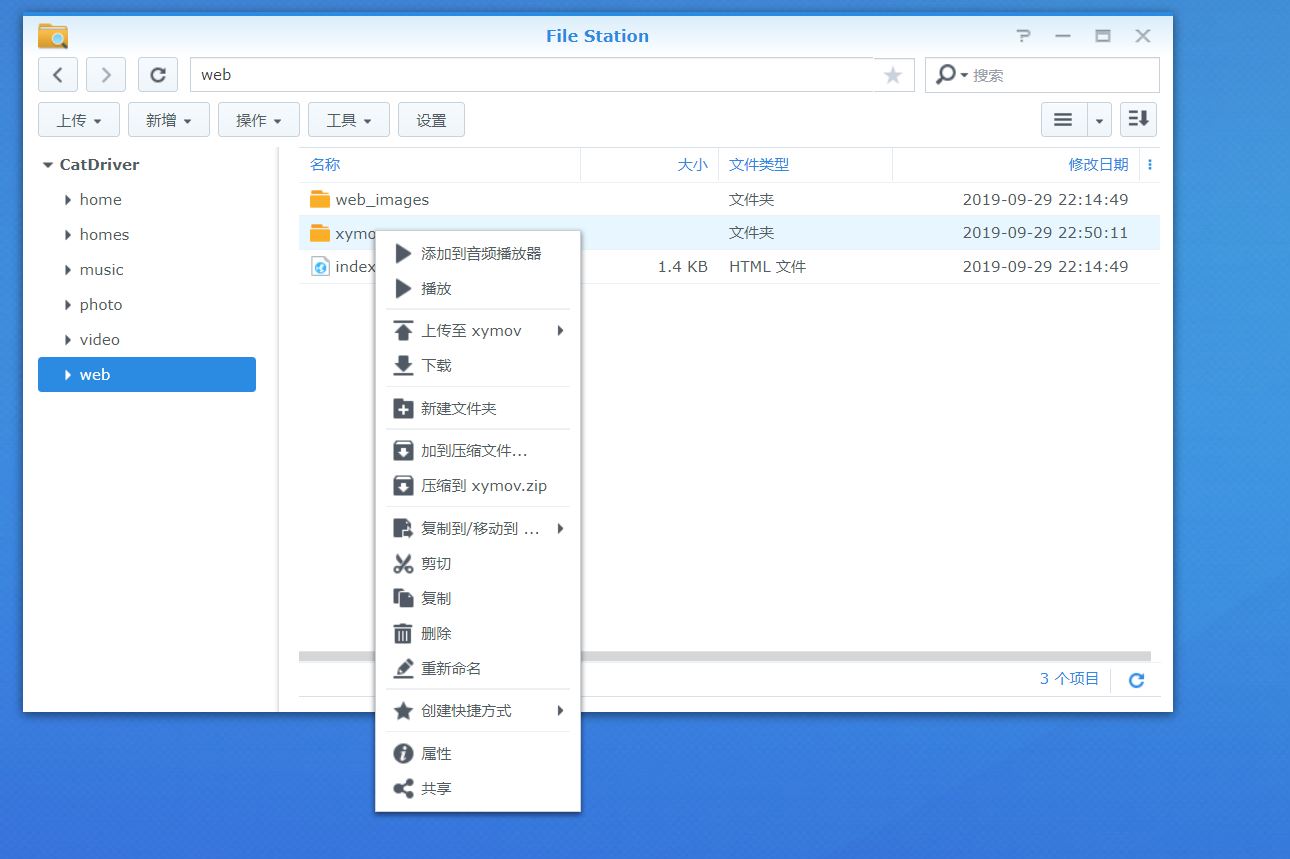Open the 设置 button
Screen dimensions: 1290x859
pyautogui.click(x=431, y=119)
